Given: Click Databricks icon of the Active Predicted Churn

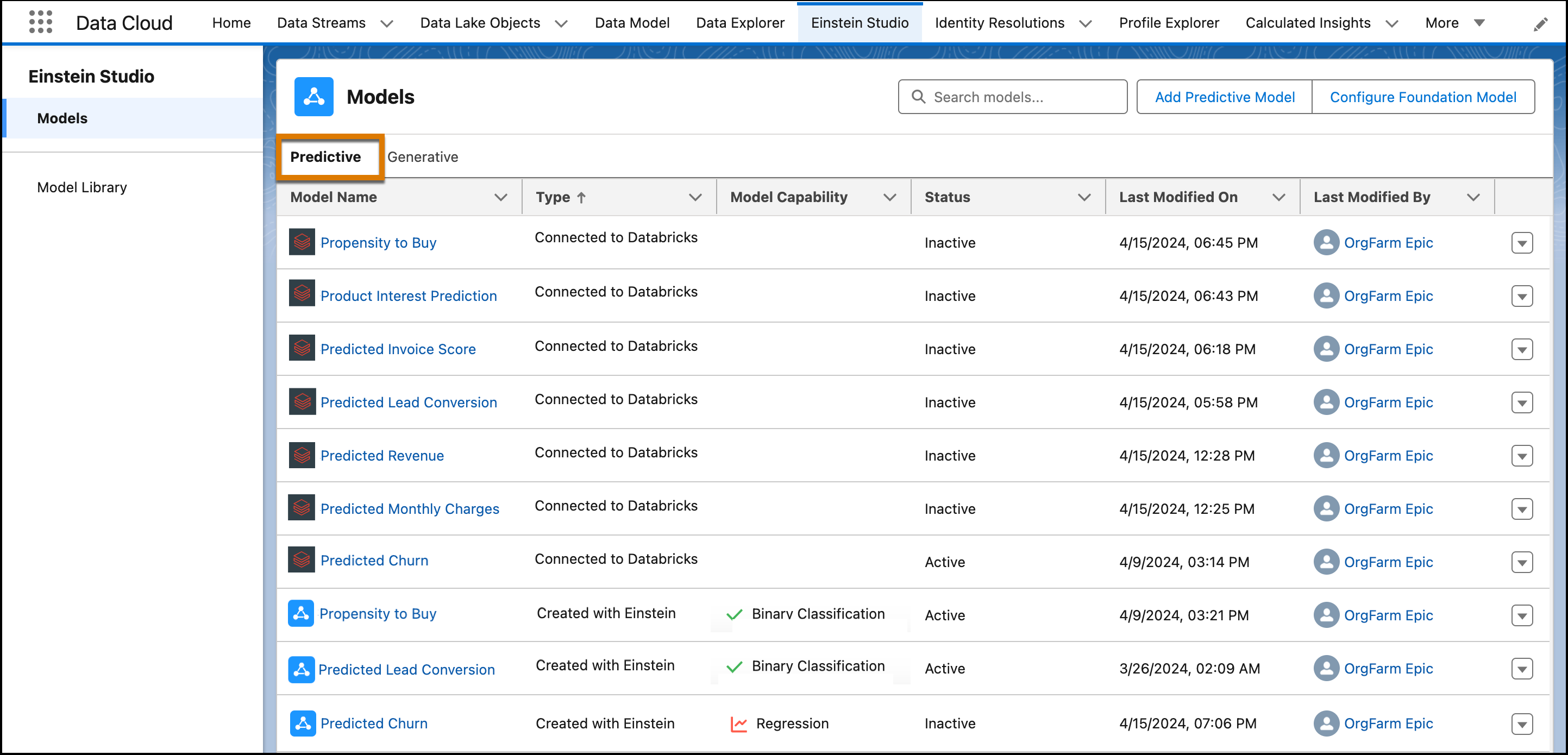Looking at the screenshot, I should point(302,559).
